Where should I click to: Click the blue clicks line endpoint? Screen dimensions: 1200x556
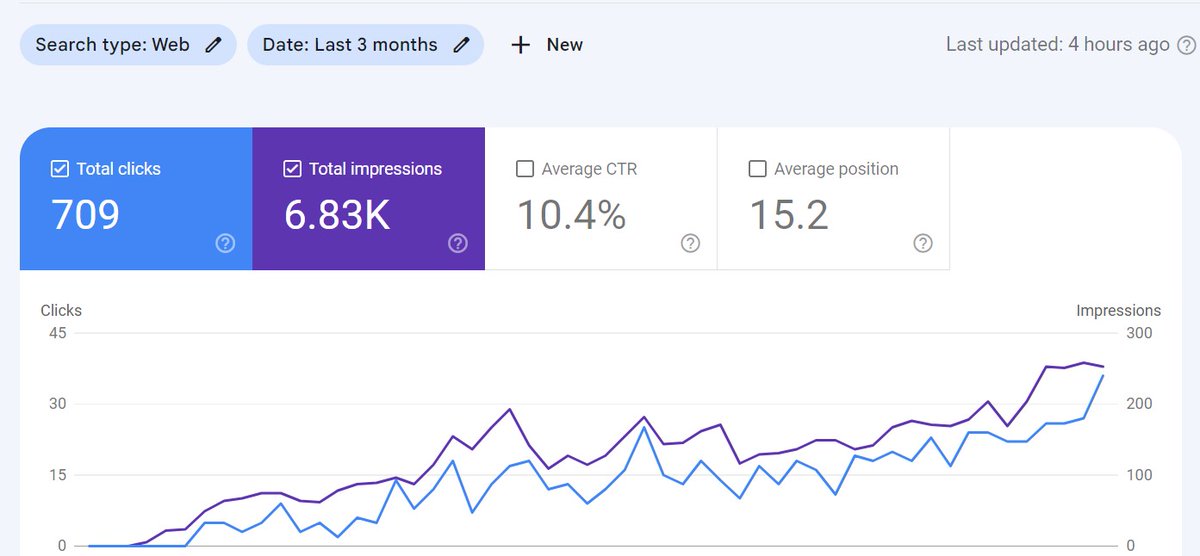[x=1103, y=375]
